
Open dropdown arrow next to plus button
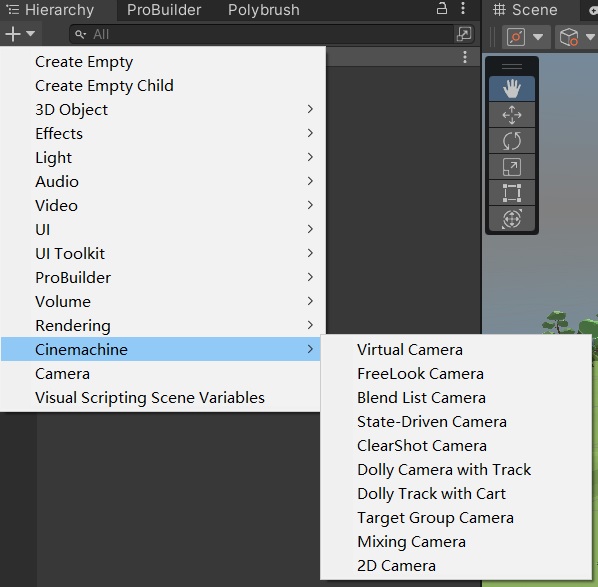[x=31, y=34]
